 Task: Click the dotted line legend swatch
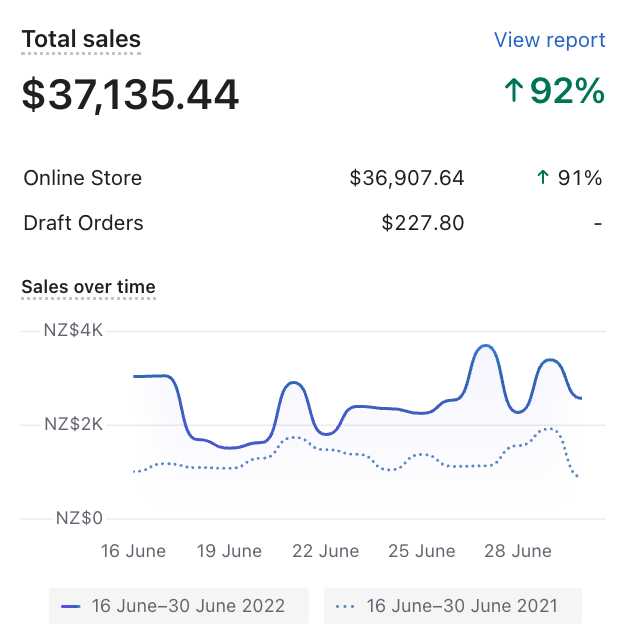pyautogui.click(x=345, y=606)
